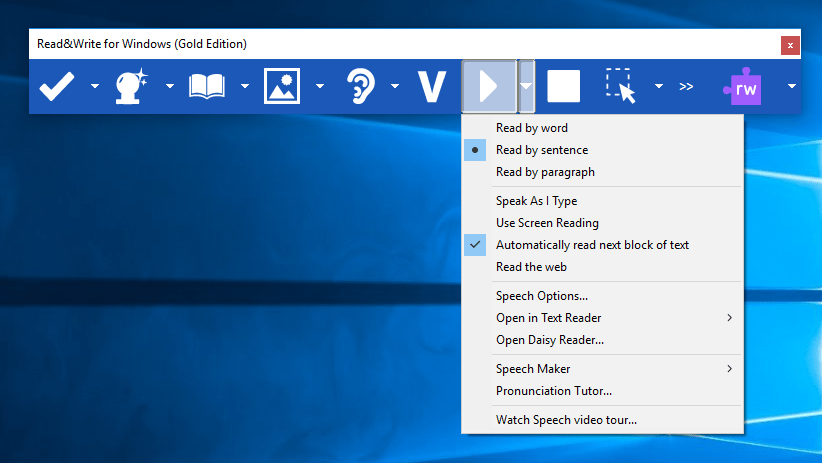Enable Use Screen Reading
Viewport: 822px width, 463px height.
(x=602, y=223)
